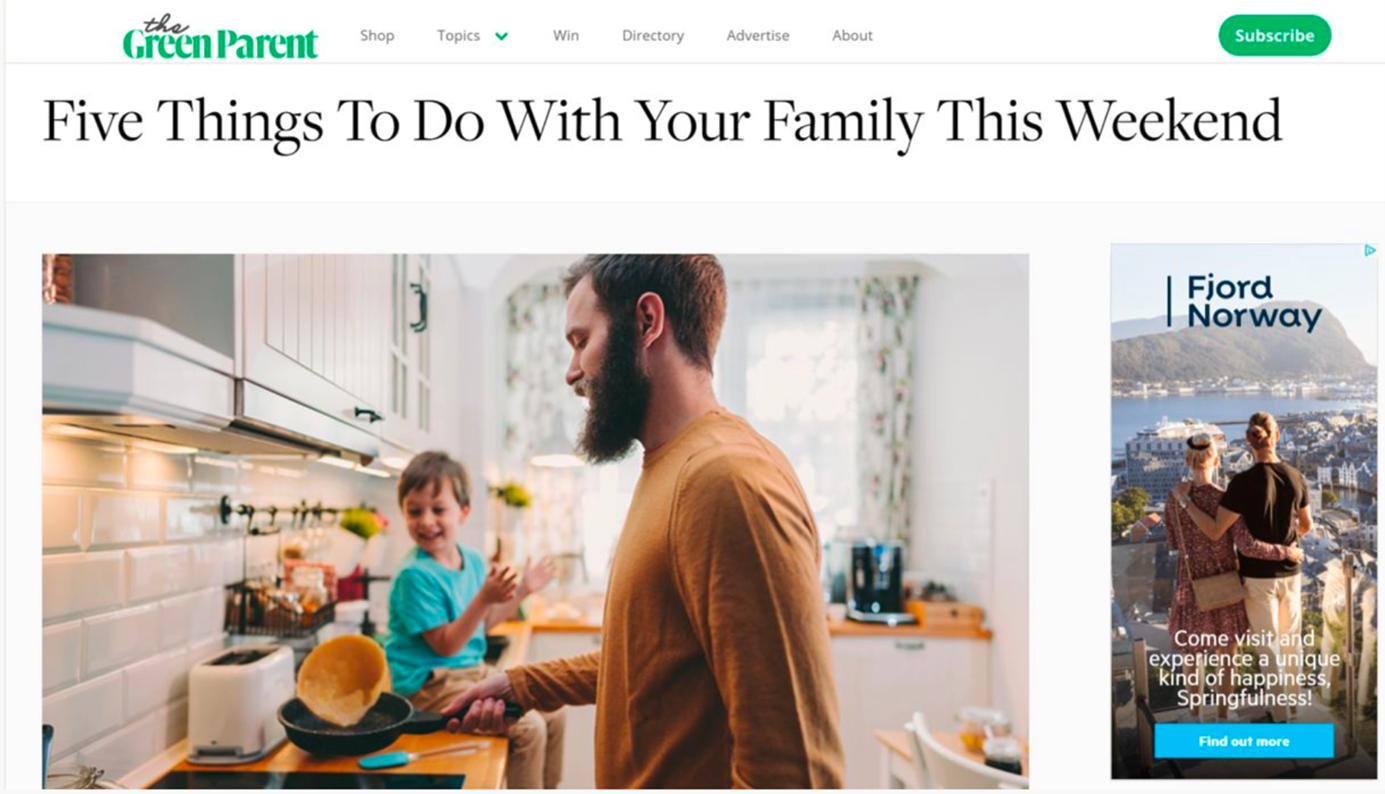Image resolution: width=1385 pixels, height=794 pixels.
Task: Visit the About page
Action: click(x=852, y=35)
